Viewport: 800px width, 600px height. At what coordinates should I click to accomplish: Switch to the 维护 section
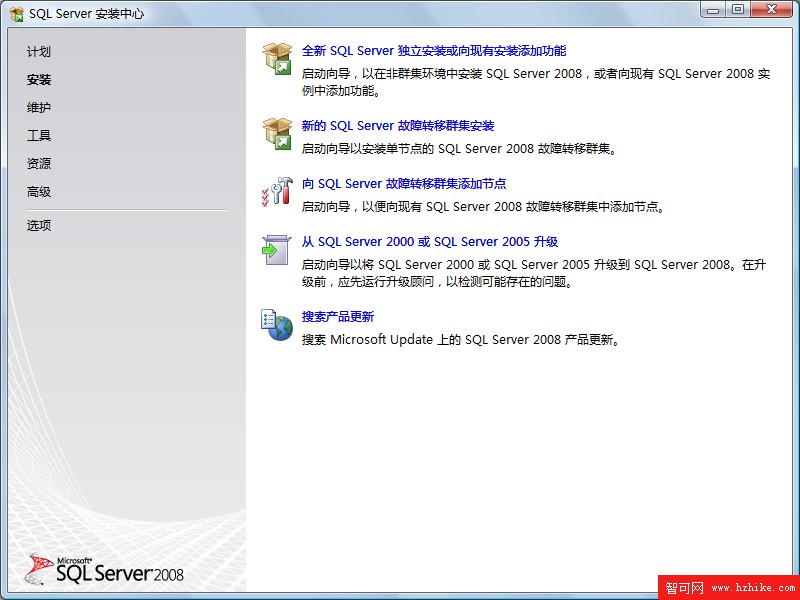pos(39,108)
